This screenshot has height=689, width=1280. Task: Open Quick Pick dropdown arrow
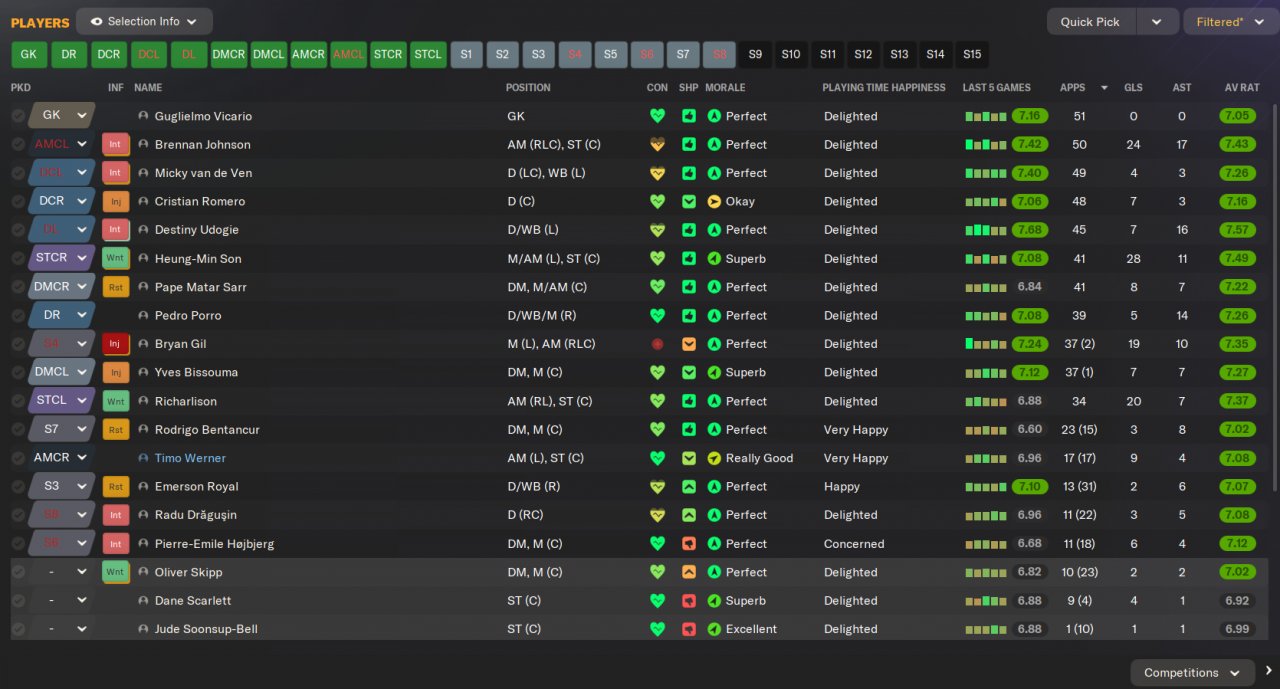1157,21
